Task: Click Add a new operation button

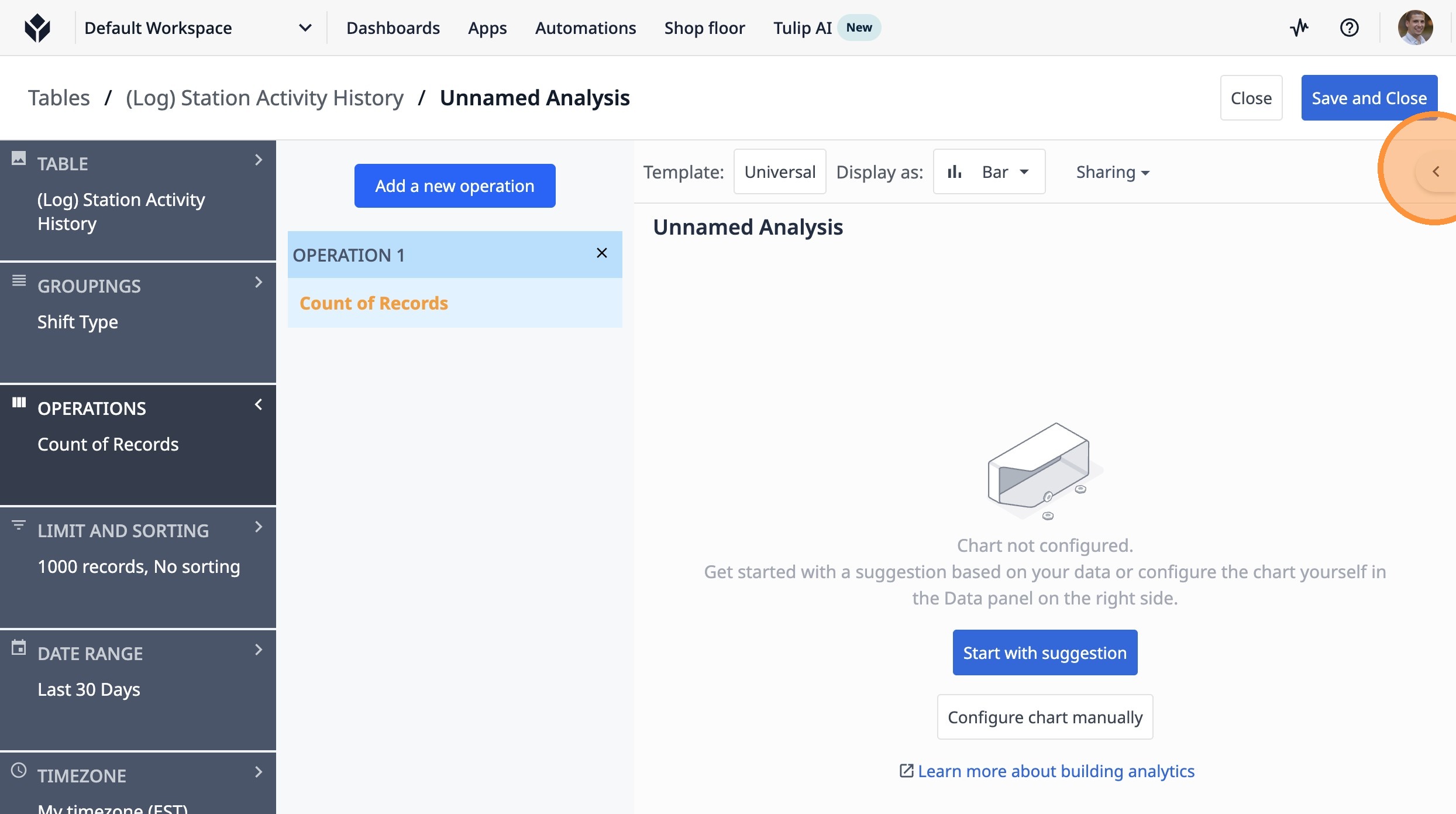Action: click(x=455, y=186)
